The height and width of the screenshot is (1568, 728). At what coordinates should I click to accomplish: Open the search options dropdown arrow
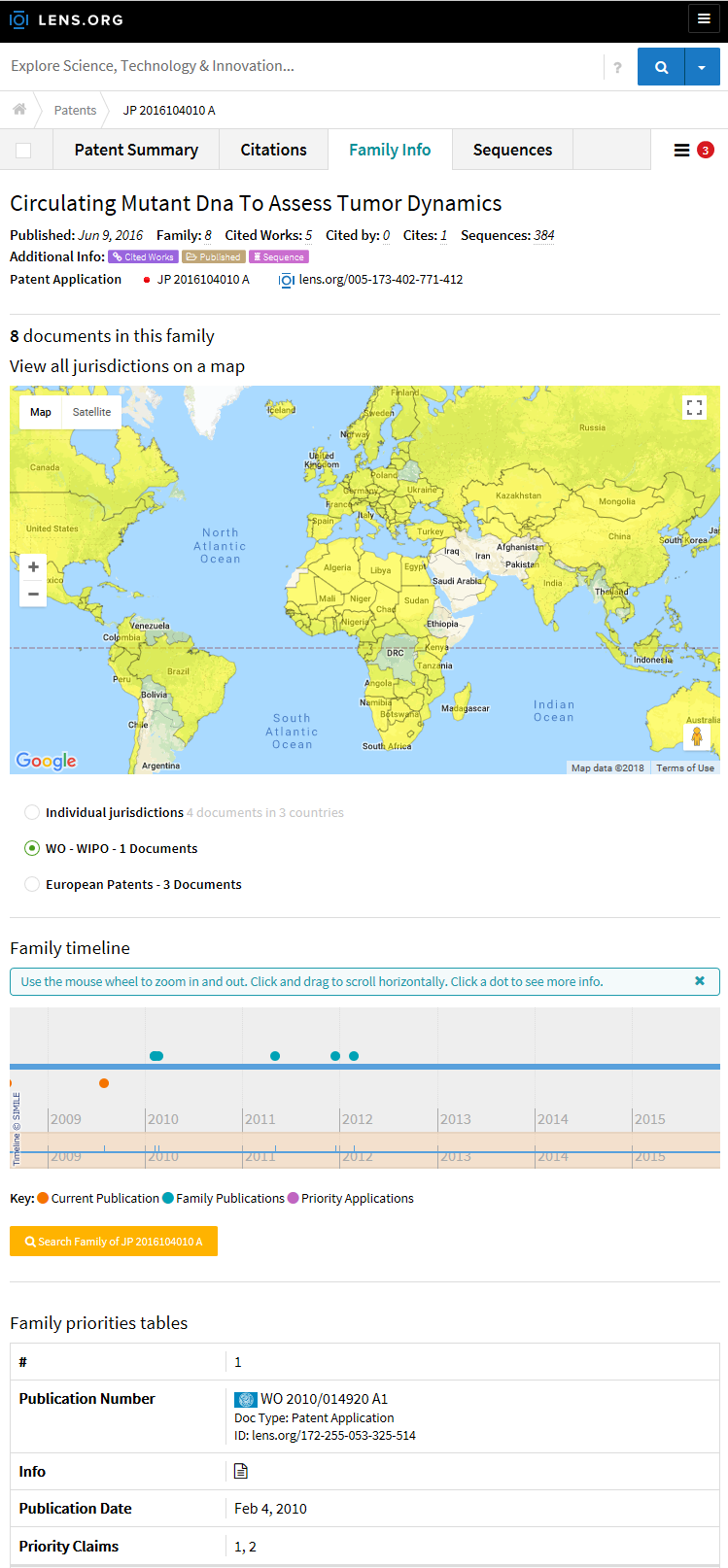coord(702,67)
